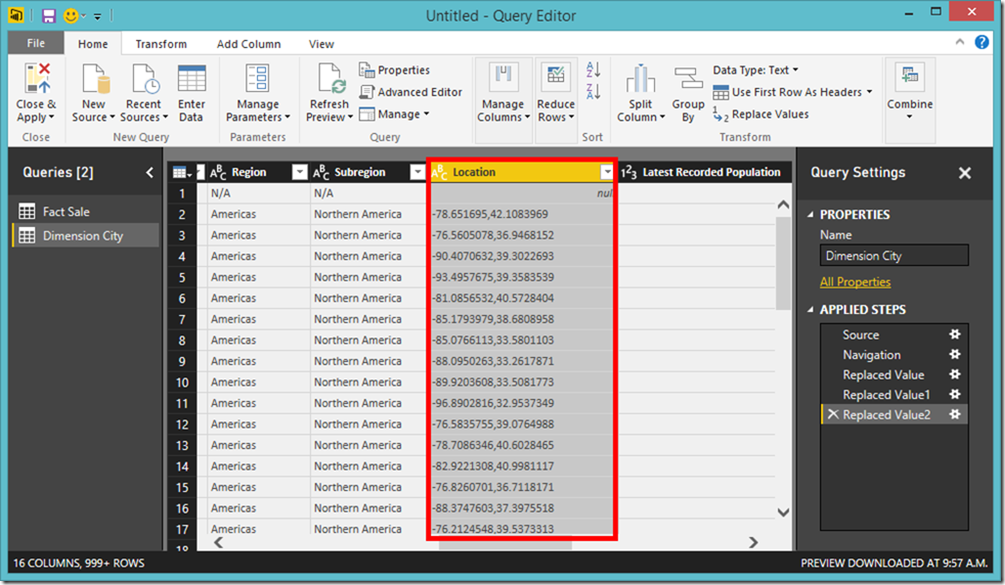This screenshot has height=585, width=1005.
Task: Open the Reduce Rows button
Action: point(556,94)
